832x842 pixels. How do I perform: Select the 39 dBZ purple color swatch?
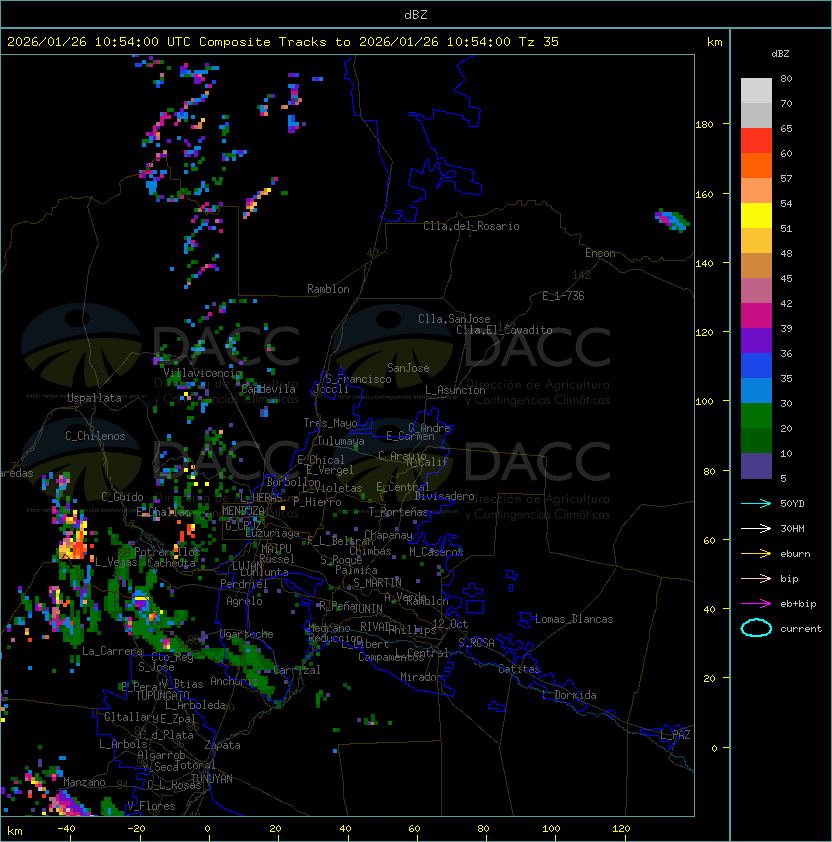pos(756,340)
